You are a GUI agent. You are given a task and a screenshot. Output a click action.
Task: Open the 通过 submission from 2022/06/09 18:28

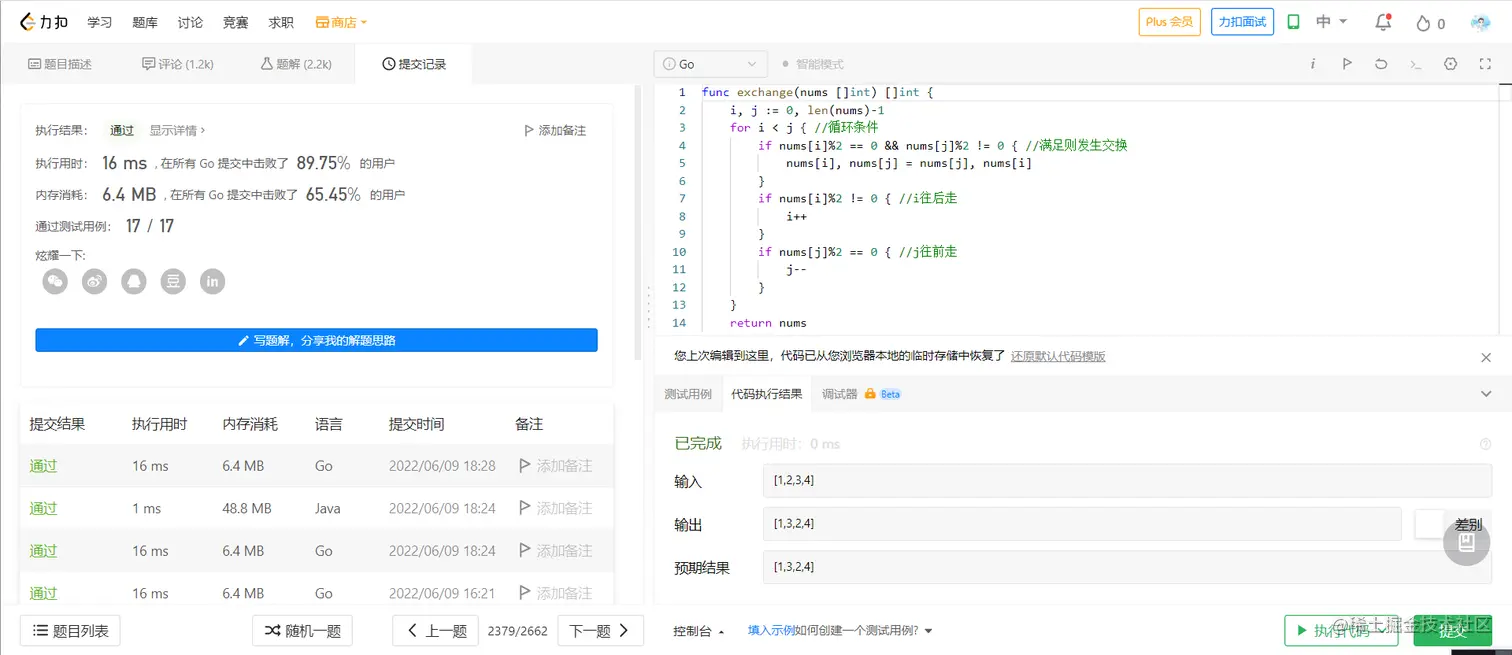pyautogui.click(x=43, y=466)
